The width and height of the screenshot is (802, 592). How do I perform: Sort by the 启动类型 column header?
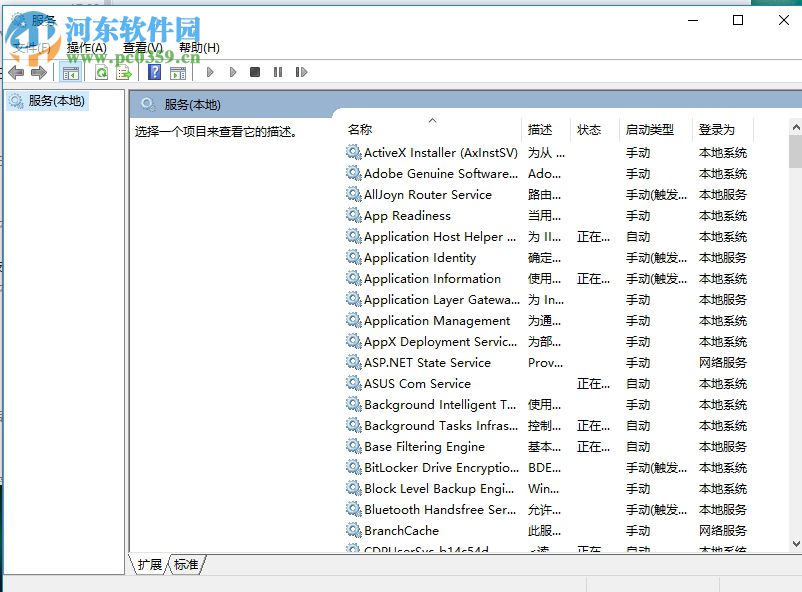(x=649, y=129)
